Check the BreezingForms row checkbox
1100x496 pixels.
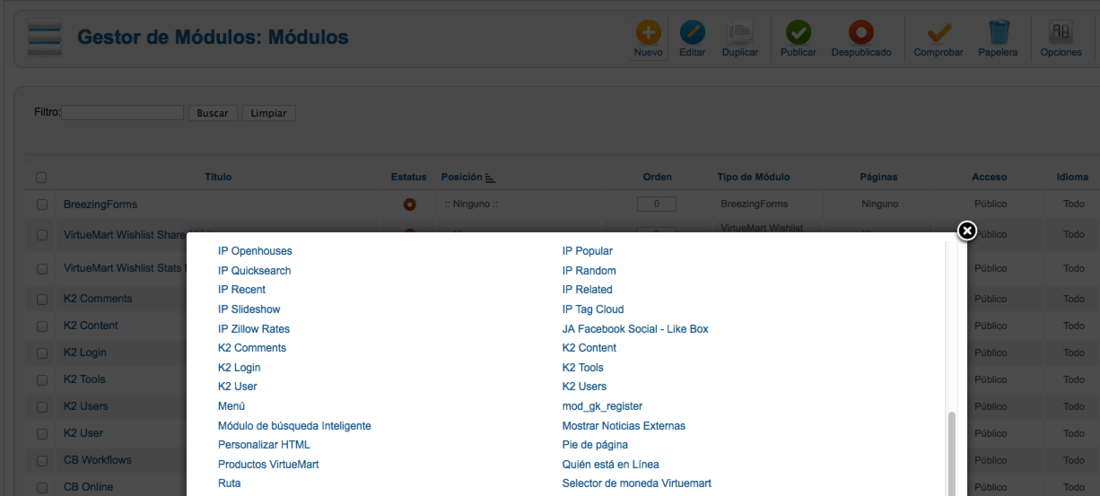pos(42,205)
